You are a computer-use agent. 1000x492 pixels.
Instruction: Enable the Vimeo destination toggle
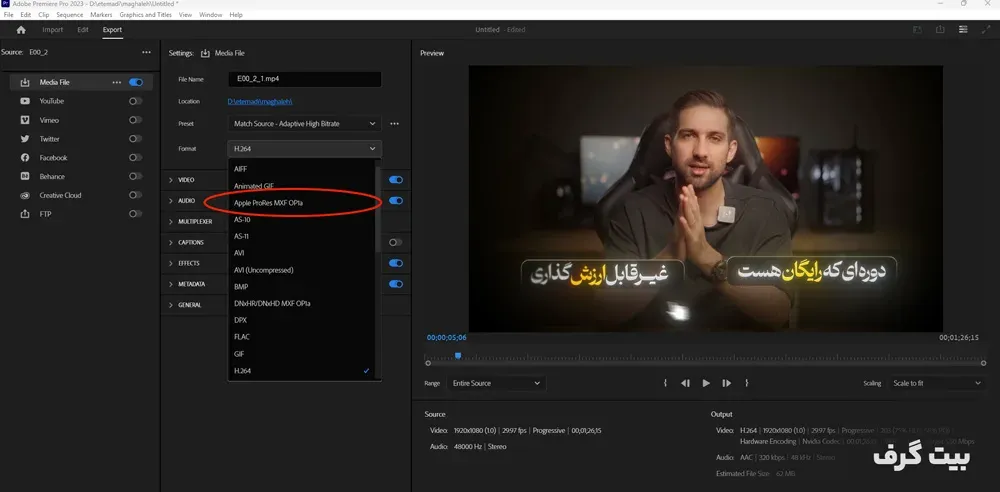(136, 120)
